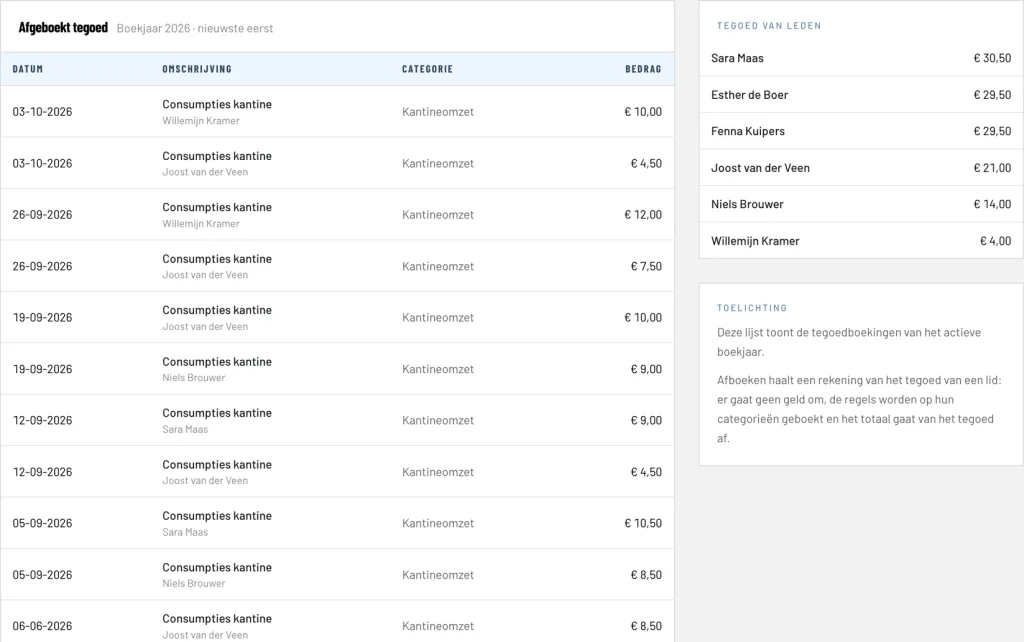Image resolution: width=1024 pixels, height=642 pixels.
Task: Click the Omschrijving column header
Action: 197,69
